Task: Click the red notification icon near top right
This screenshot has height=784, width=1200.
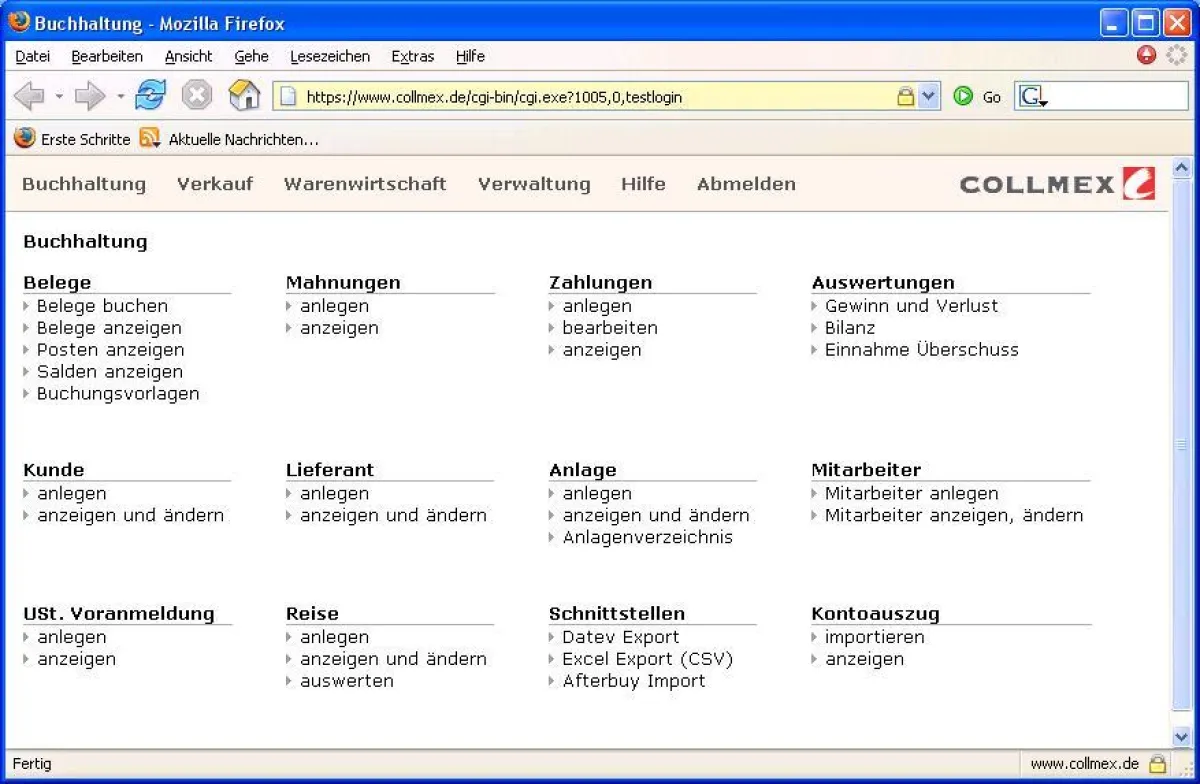Action: tap(1145, 57)
